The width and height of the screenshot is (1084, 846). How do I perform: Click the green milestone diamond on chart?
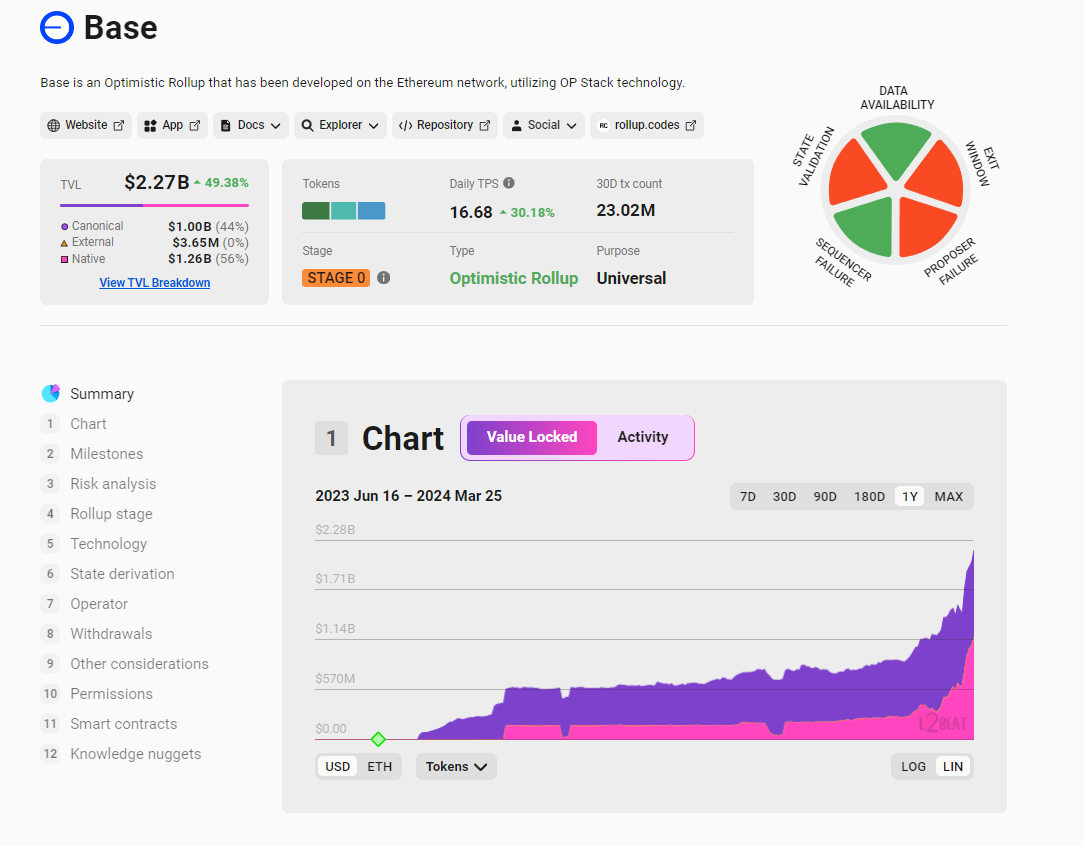point(378,740)
